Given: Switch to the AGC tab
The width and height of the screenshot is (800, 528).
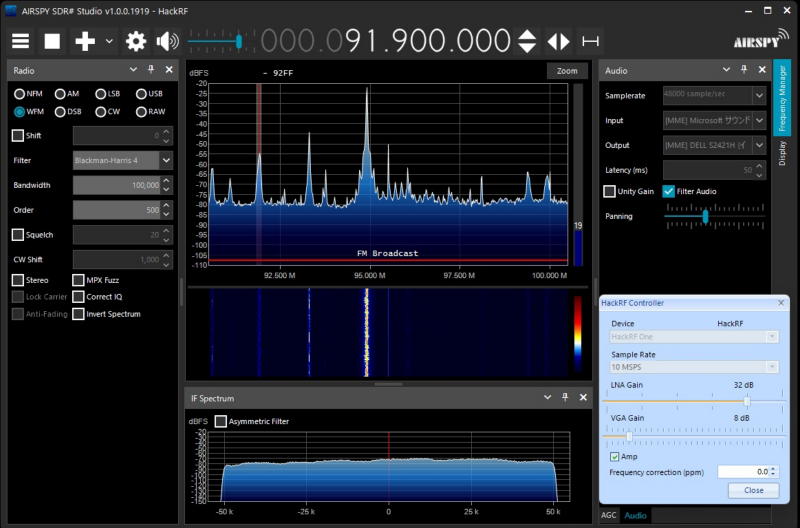Looking at the screenshot, I should pyautogui.click(x=609, y=515).
